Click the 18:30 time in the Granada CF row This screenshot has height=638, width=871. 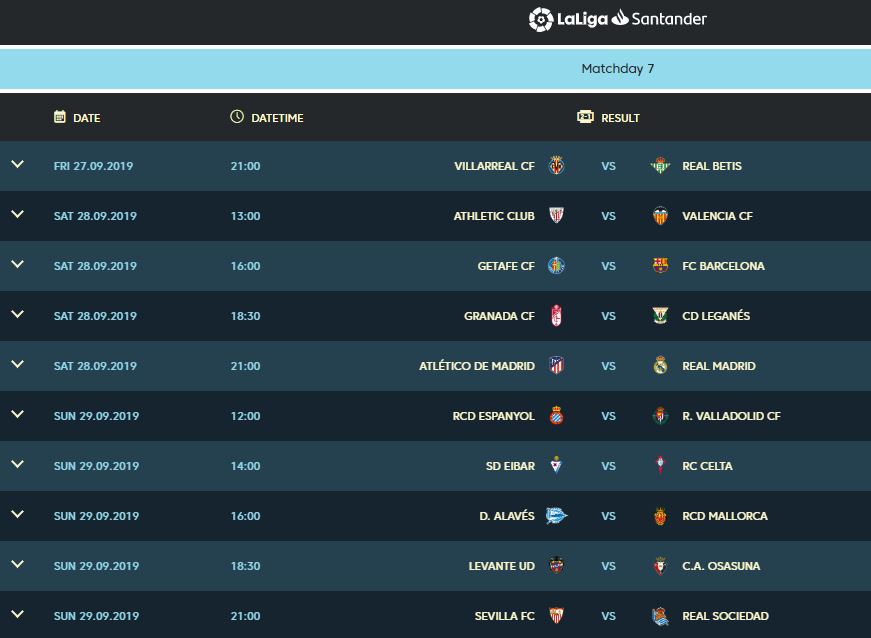point(246,316)
